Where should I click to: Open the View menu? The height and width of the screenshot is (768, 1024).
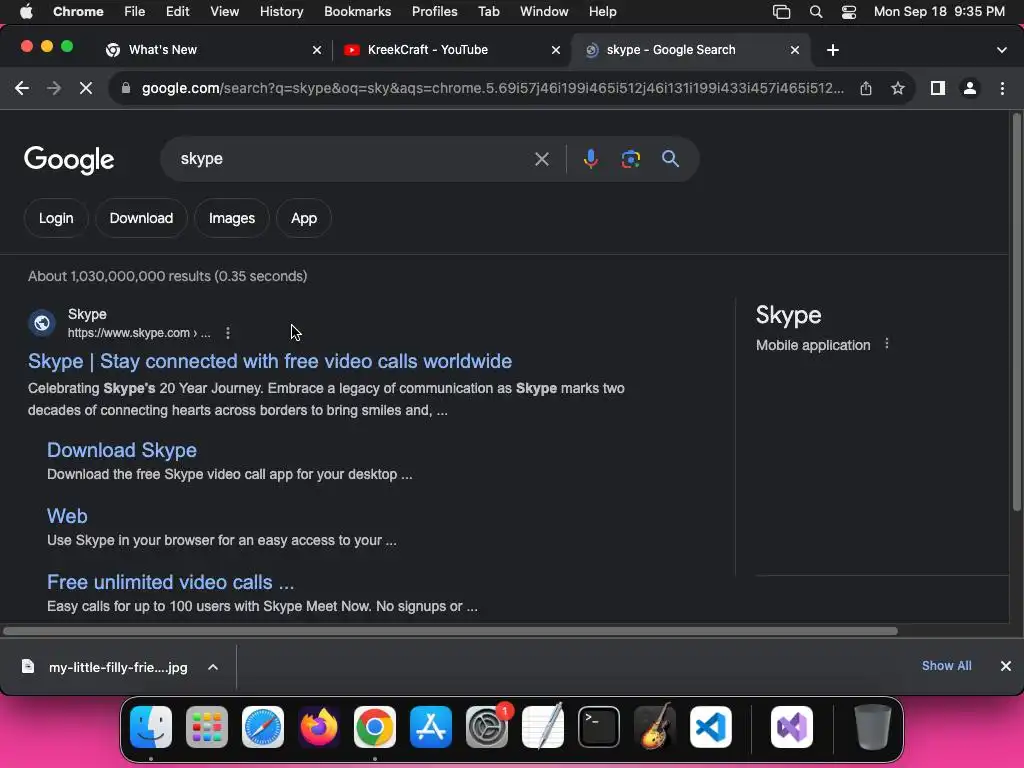tap(225, 12)
